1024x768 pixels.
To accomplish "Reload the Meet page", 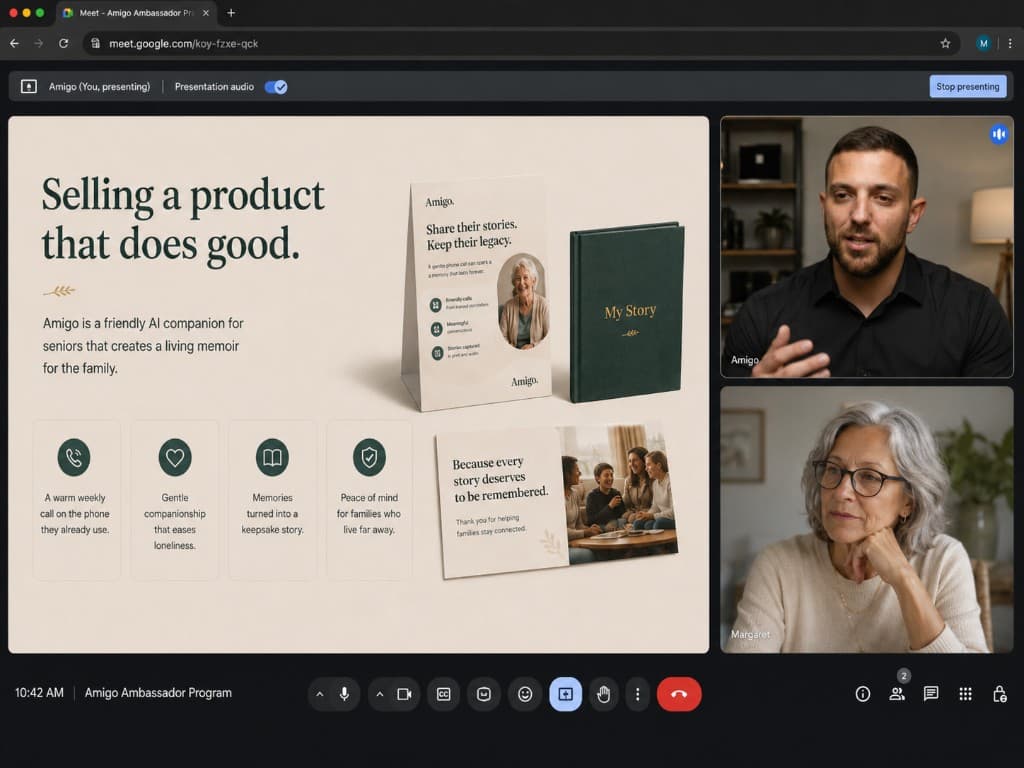I will (63, 43).
